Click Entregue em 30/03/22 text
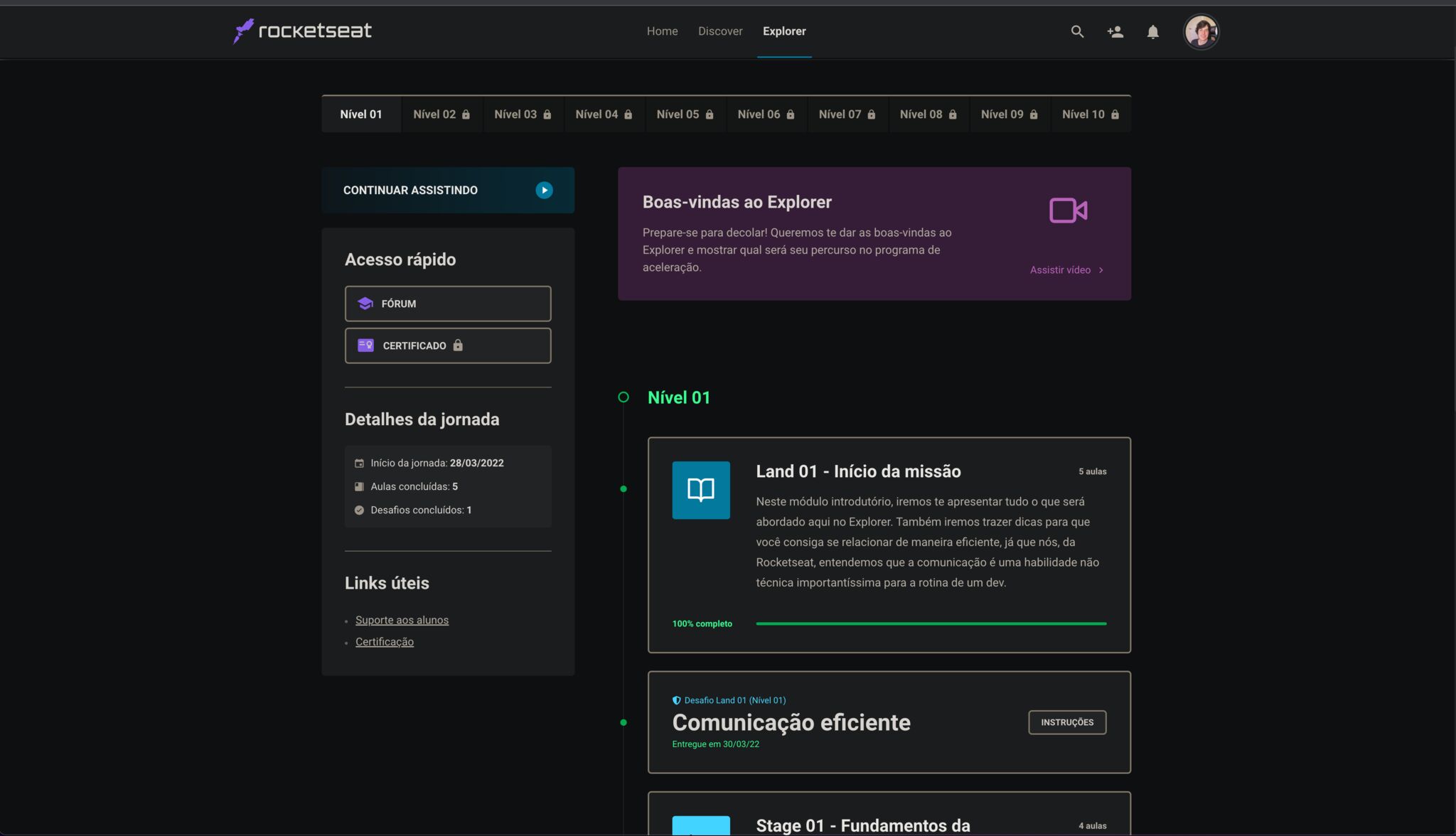This screenshot has height=836, width=1456. 716,744
